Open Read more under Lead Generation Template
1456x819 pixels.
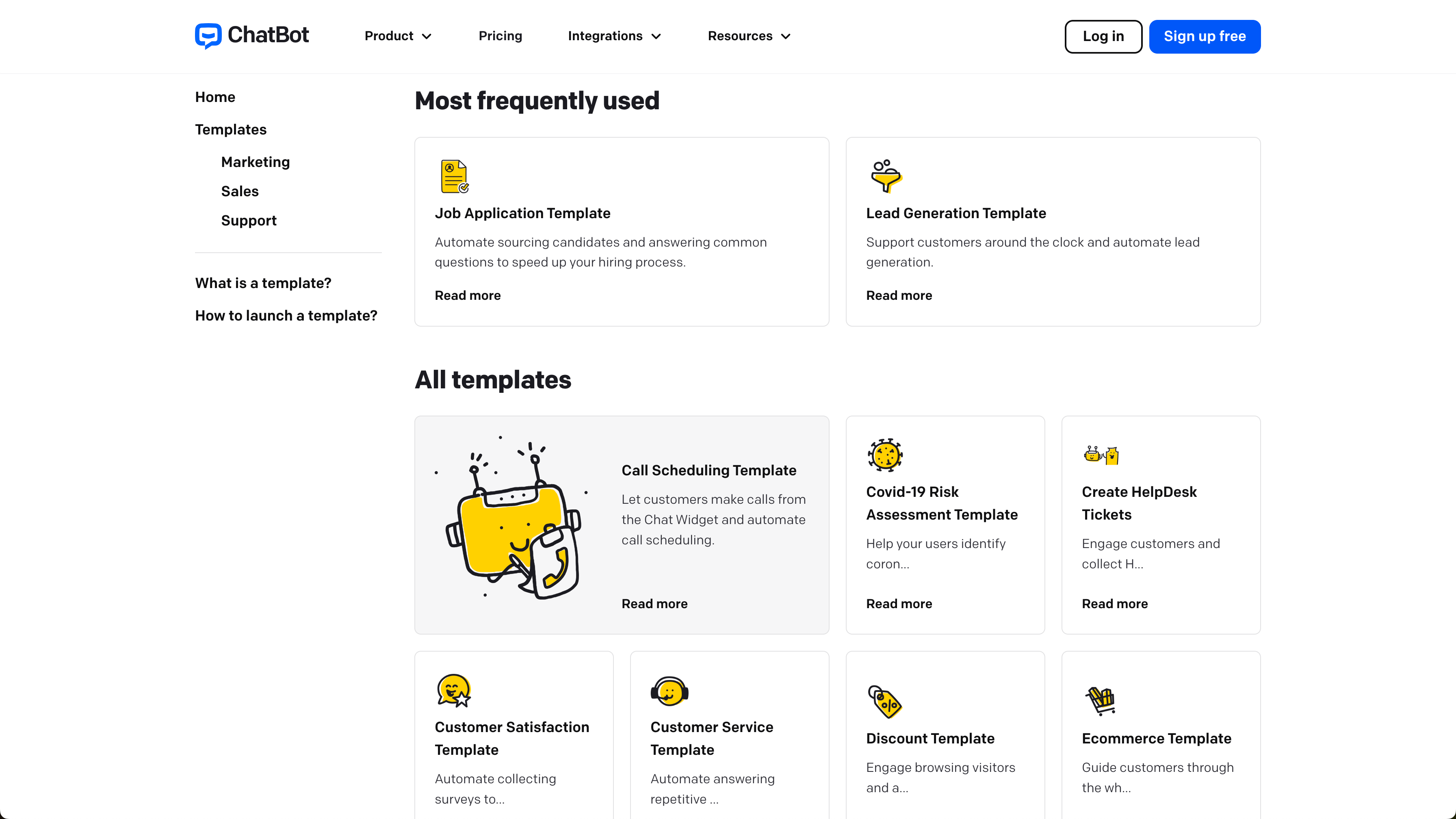(899, 296)
